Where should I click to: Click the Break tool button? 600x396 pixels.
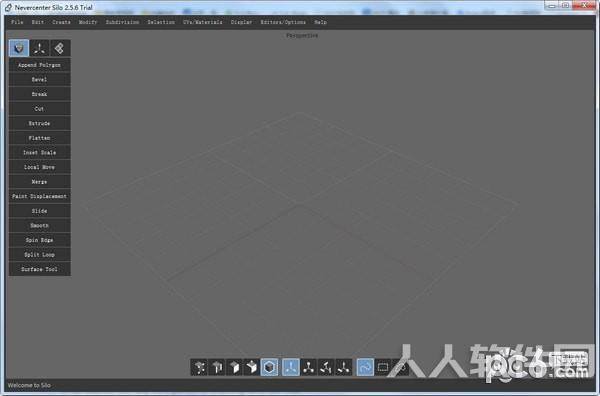point(39,94)
